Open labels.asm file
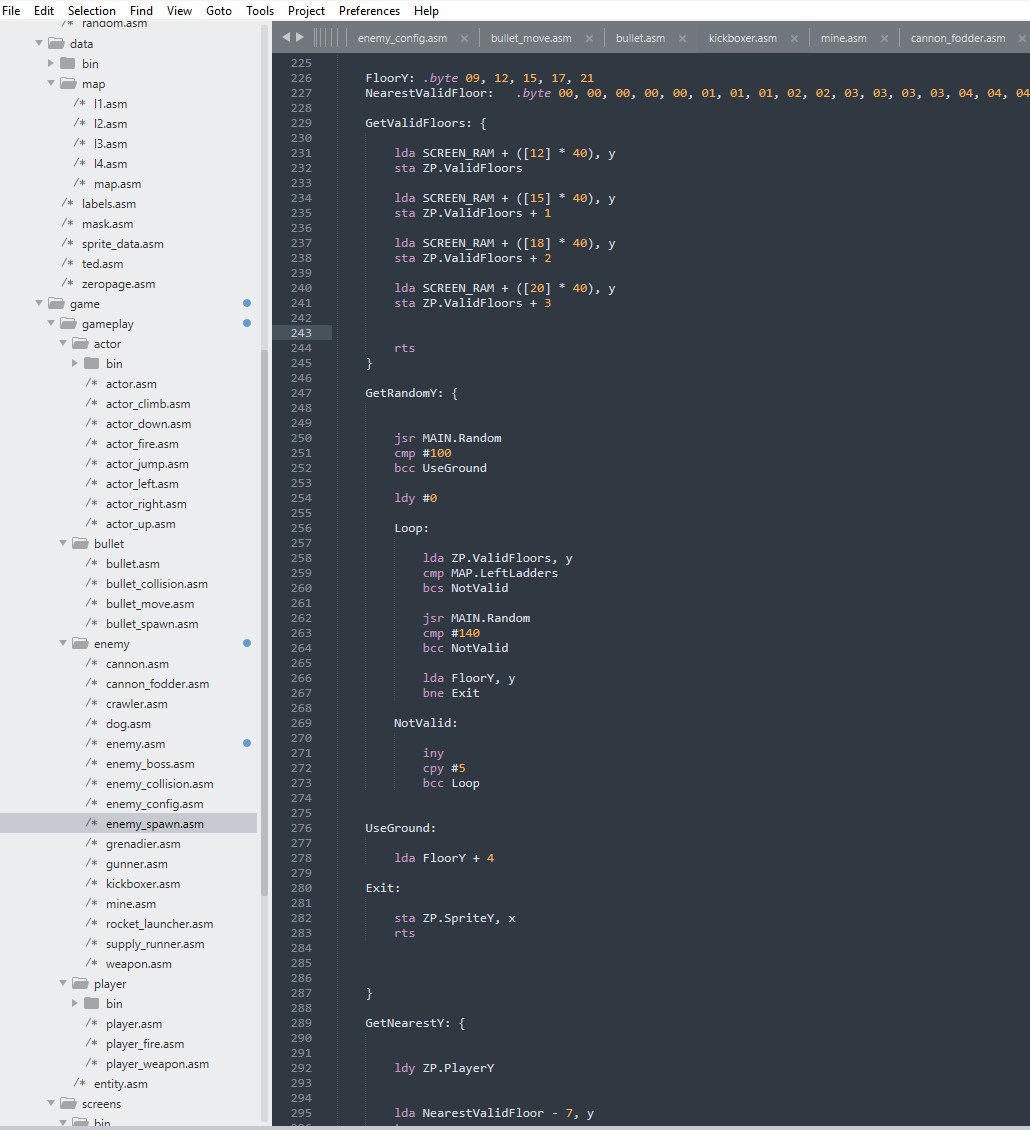This screenshot has width=1030, height=1130. 109,204
